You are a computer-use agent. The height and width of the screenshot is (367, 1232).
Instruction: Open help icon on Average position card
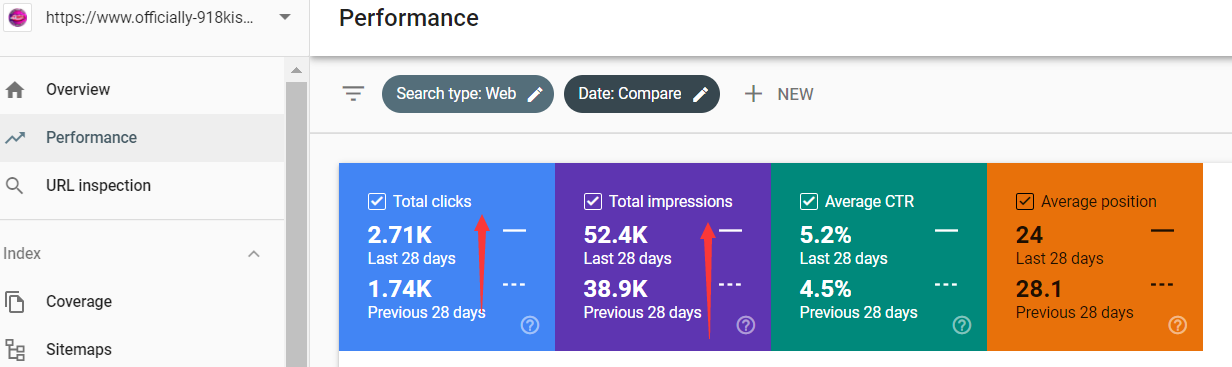tap(1178, 325)
